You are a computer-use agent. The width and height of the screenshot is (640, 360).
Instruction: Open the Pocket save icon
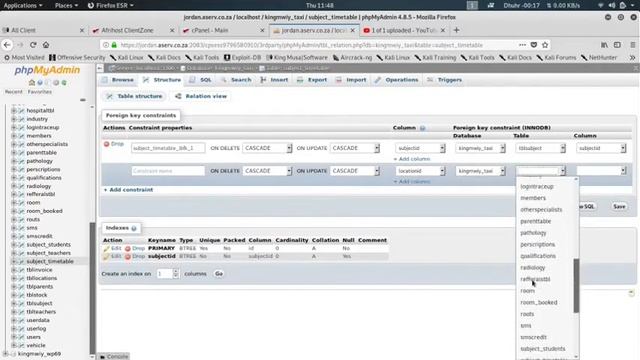click(x=534, y=45)
